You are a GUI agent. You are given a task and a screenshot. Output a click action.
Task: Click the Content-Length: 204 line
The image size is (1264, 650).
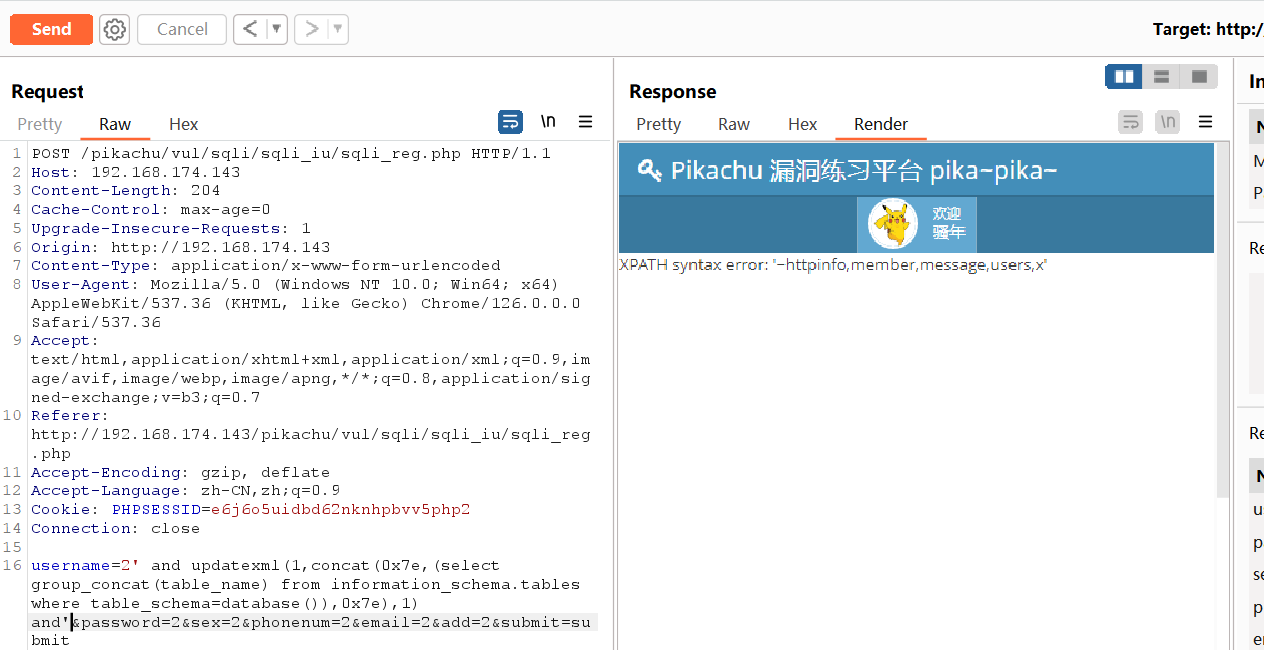(126, 191)
